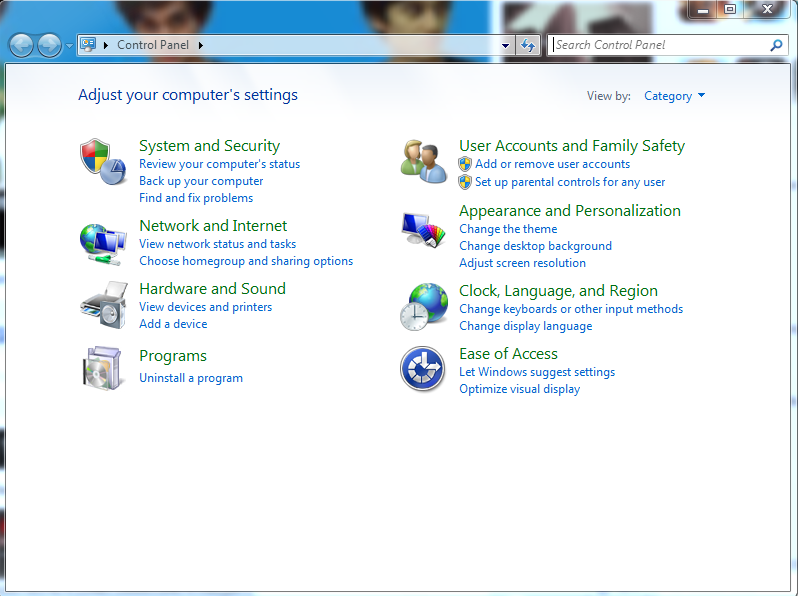Click View network status and tasks
798x596 pixels.
pos(217,244)
